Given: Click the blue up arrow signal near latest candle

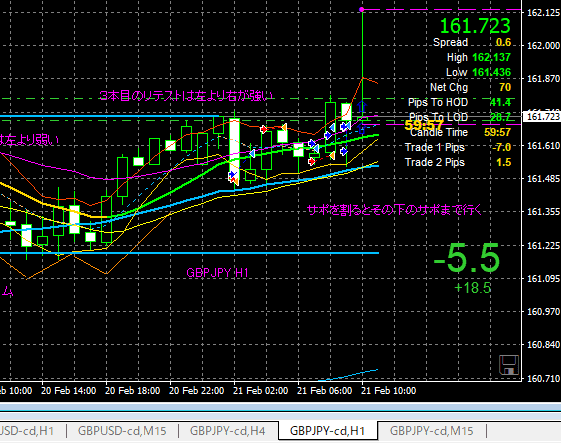Looking at the screenshot, I should (362, 107).
